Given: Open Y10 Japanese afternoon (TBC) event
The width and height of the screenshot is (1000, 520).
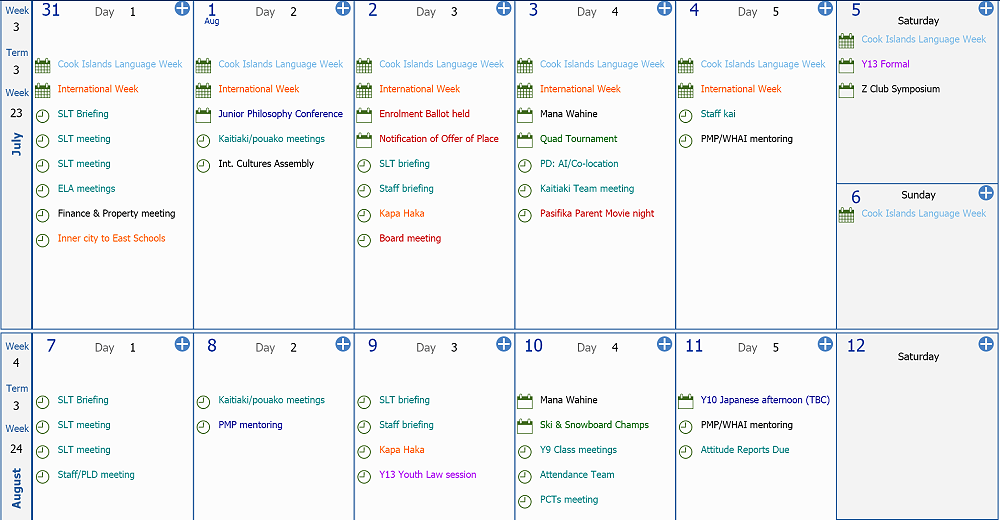Looking at the screenshot, I should click(x=764, y=400).
